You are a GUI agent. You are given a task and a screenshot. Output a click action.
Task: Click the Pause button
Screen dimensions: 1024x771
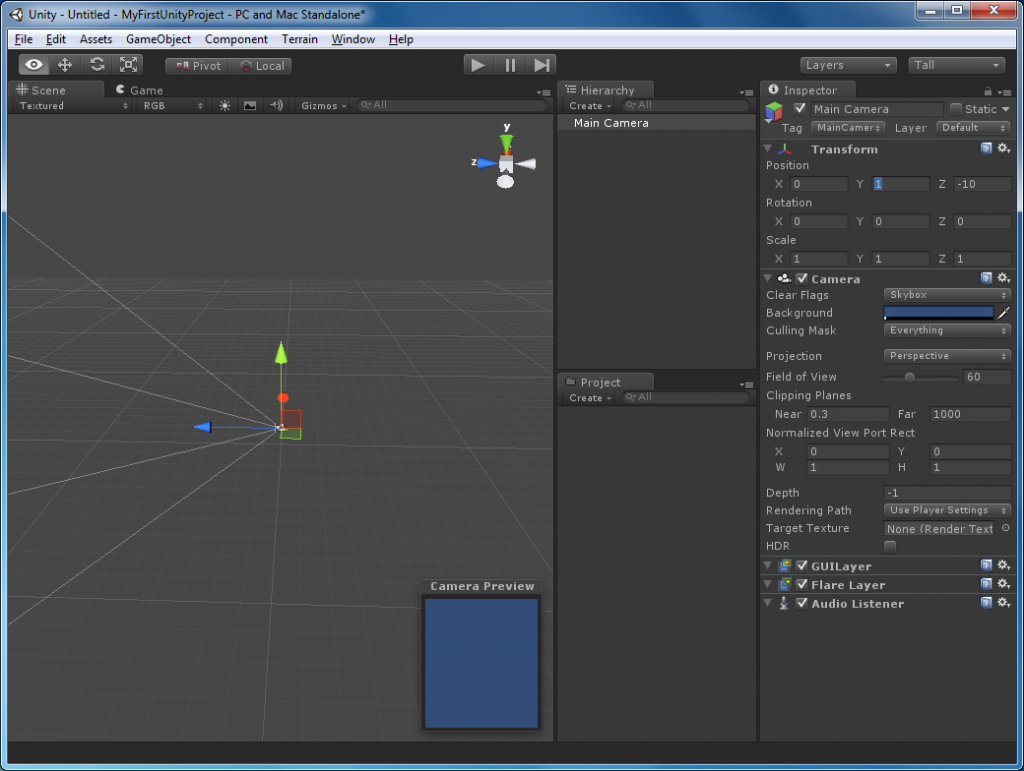(510, 65)
